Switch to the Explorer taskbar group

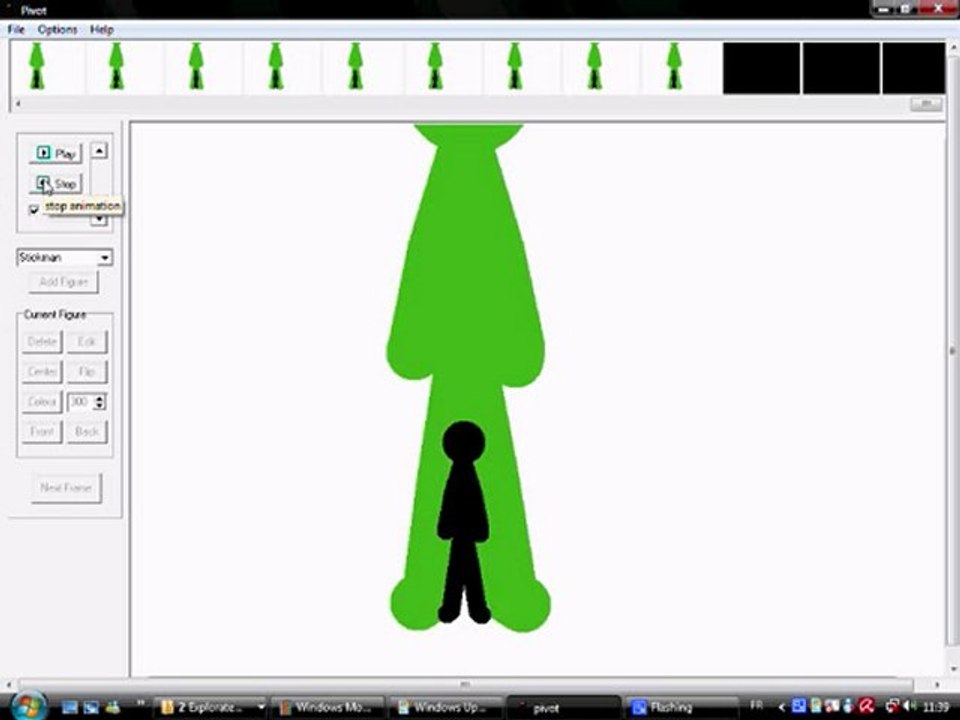(204, 708)
